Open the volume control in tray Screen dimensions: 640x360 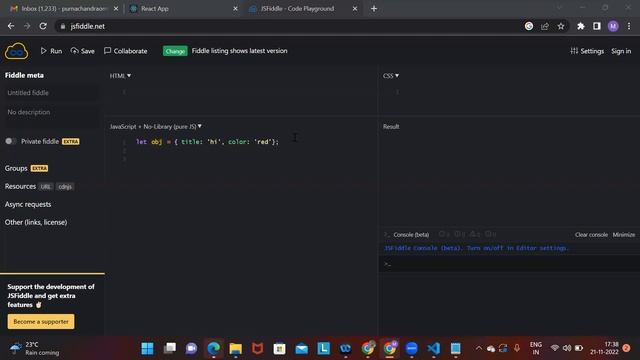tap(567, 348)
